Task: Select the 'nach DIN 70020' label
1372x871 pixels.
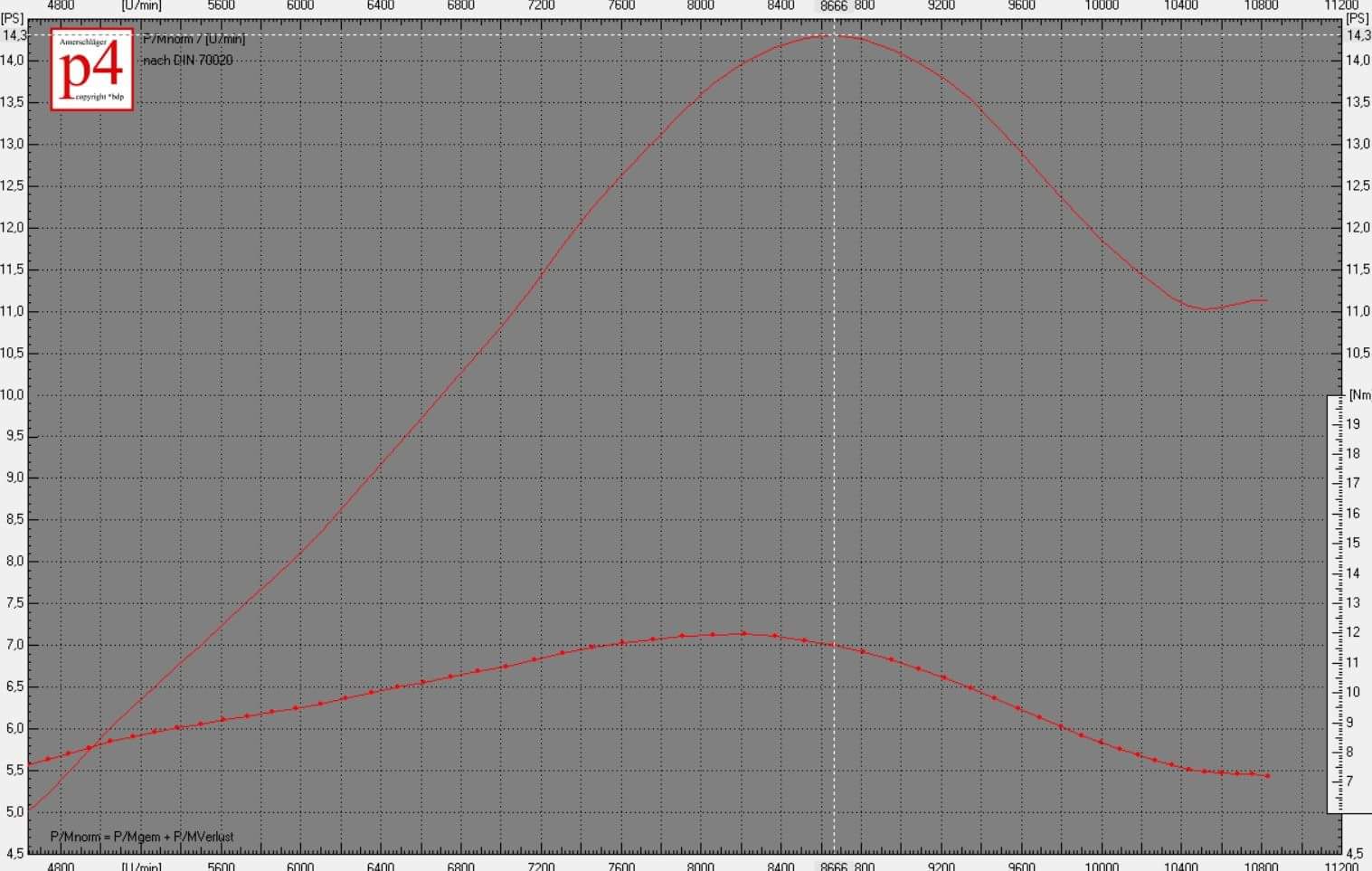Action: pyautogui.click(x=188, y=61)
